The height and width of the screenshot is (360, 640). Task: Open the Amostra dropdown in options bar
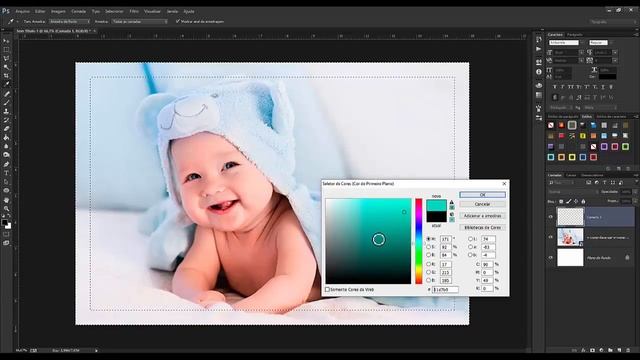(140, 21)
